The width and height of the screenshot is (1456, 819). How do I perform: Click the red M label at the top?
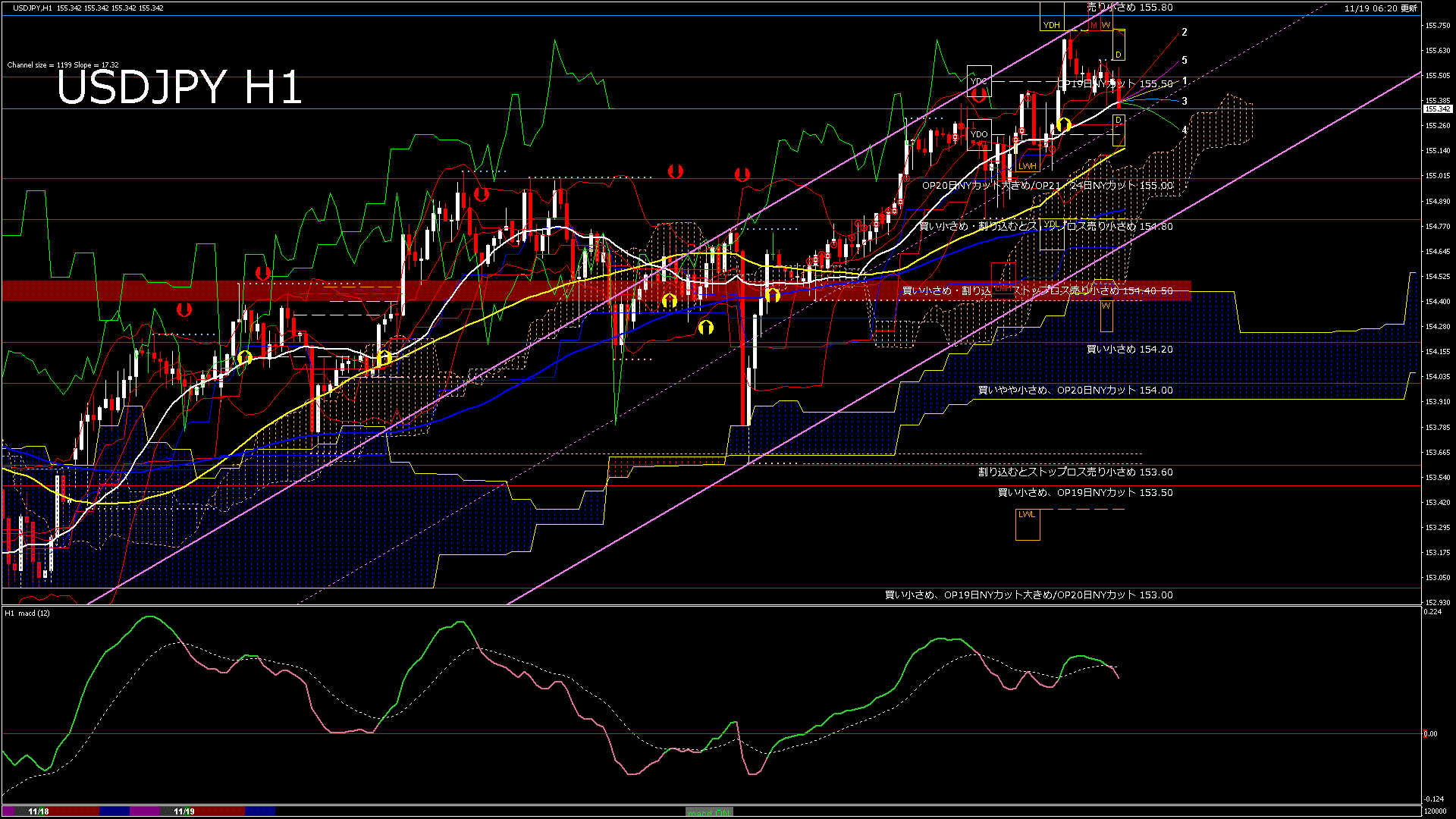1094,25
